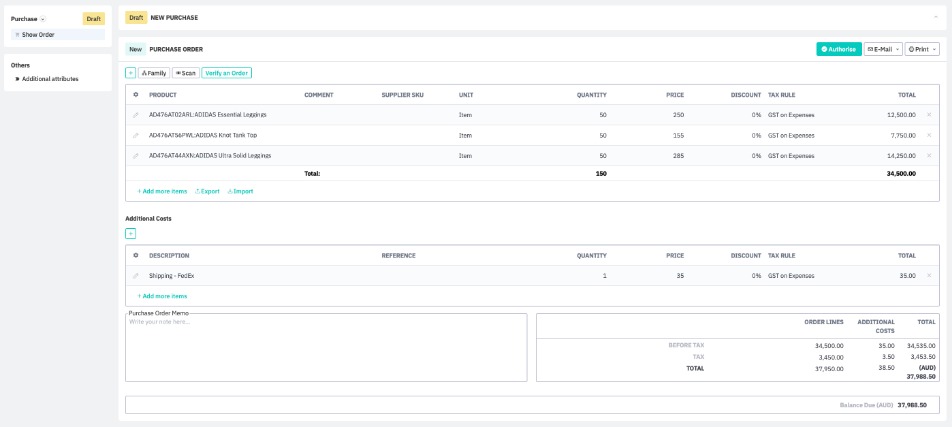Edit the Shipping - FedEx line pencil
Viewport: 952px width, 427px height.
pyautogui.click(x=136, y=275)
